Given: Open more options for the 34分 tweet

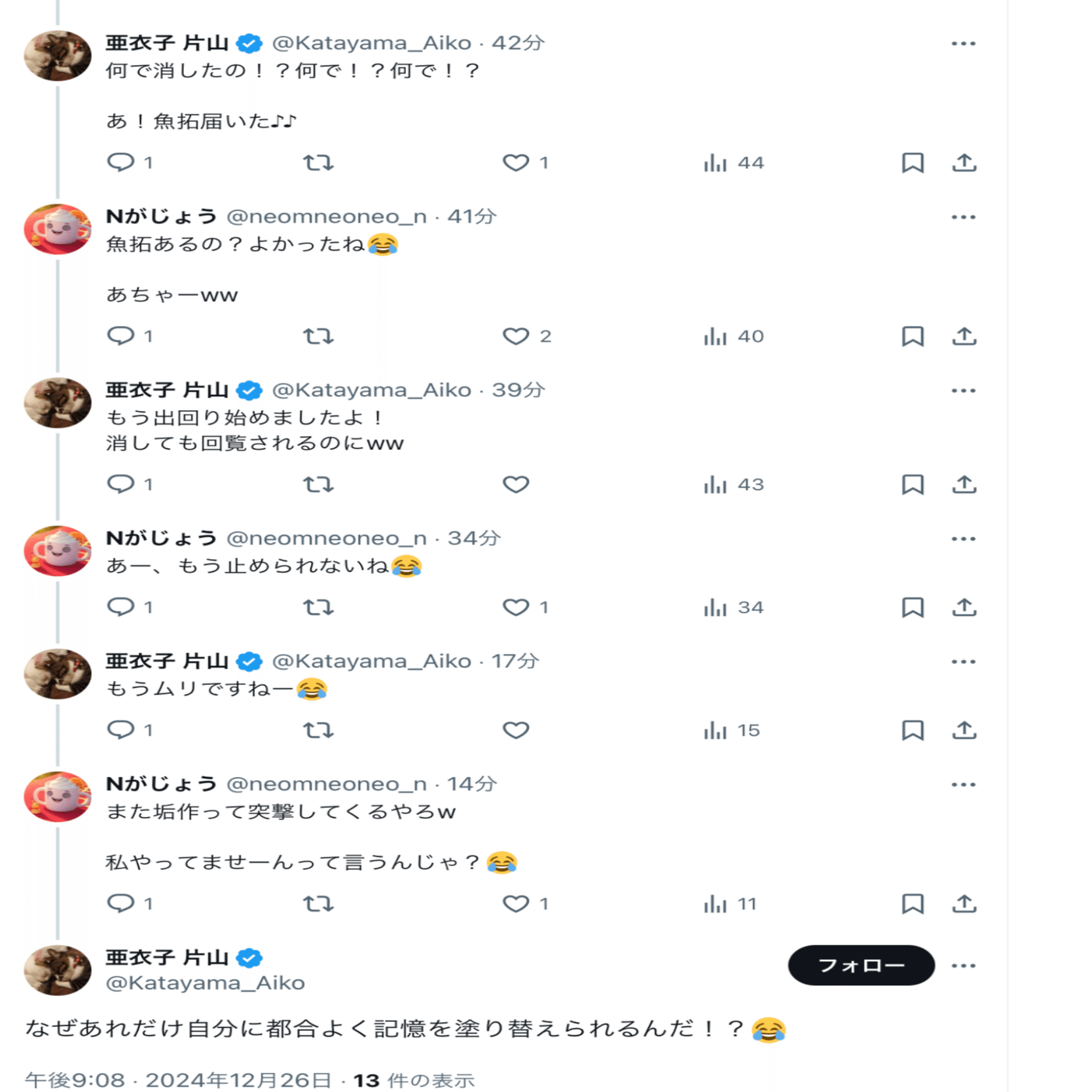Looking at the screenshot, I should tap(963, 539).
